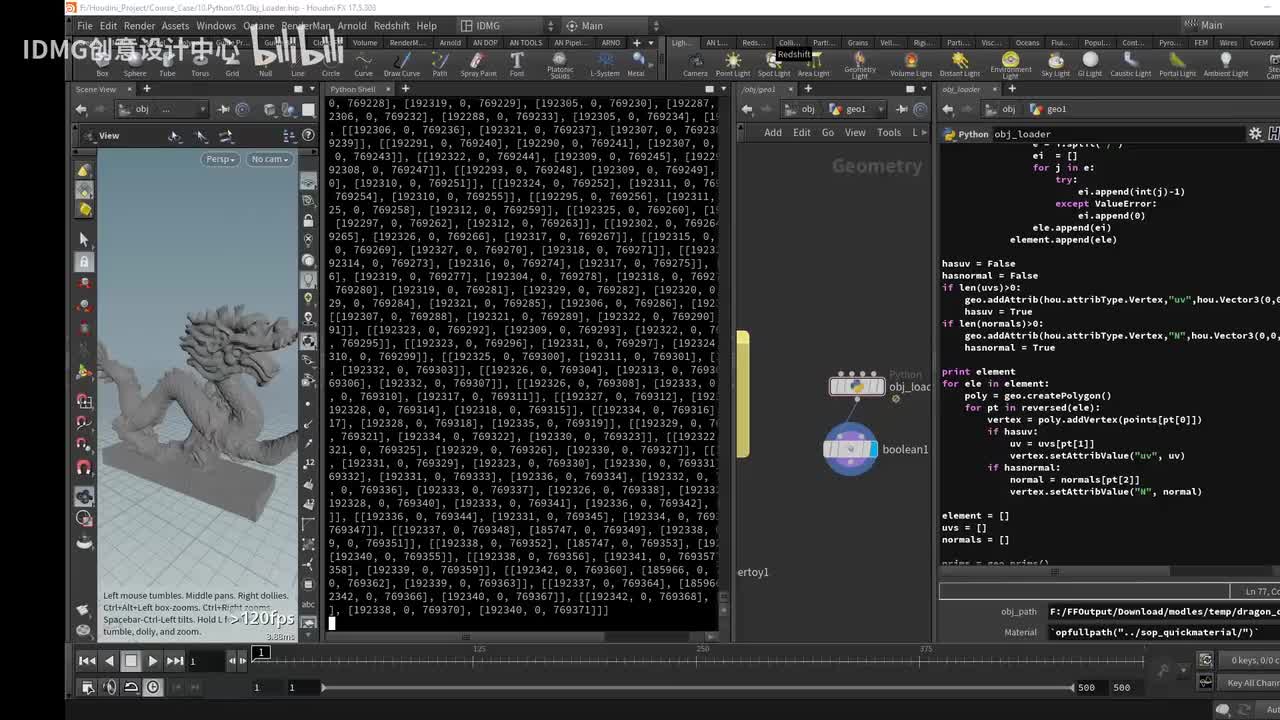Pick the Spray Paint shelf tool

[478, 63]
